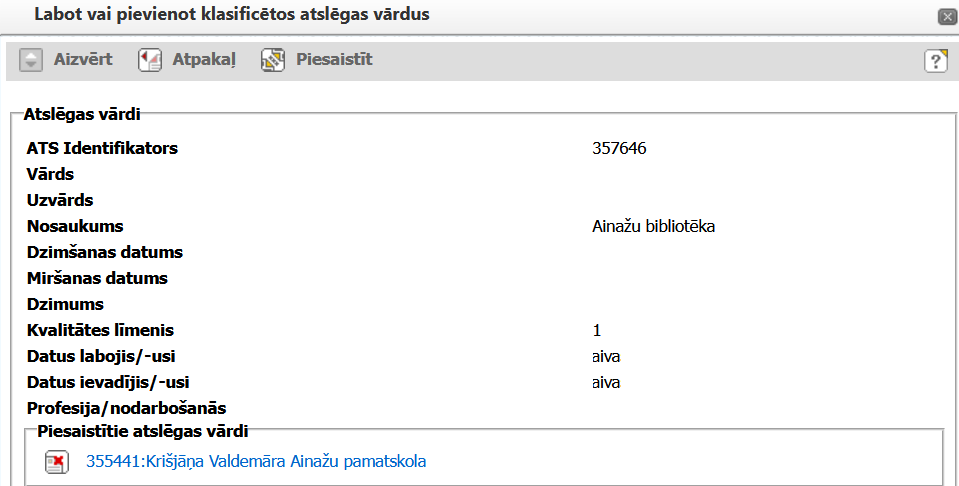Click the Ainažu bibliotēka name value

click(x=653, y=226)
